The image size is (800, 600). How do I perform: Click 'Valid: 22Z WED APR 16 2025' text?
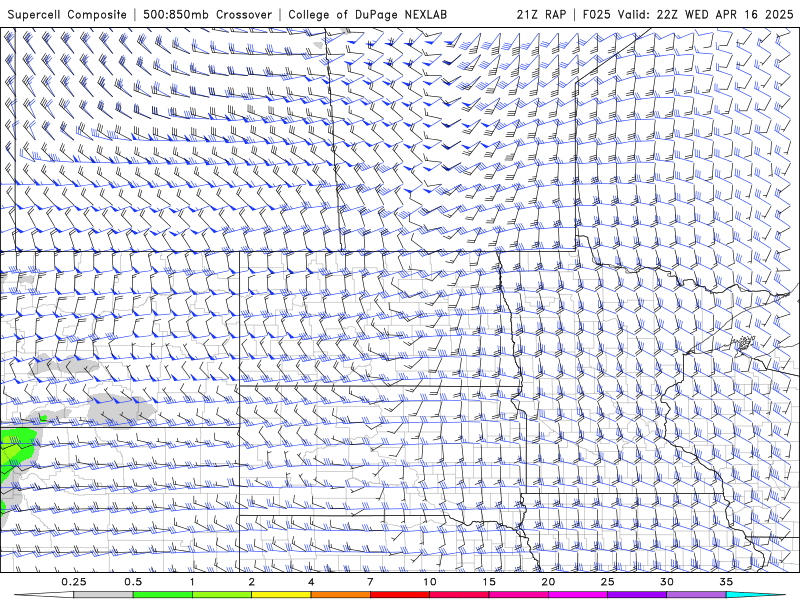click(705, 15)
